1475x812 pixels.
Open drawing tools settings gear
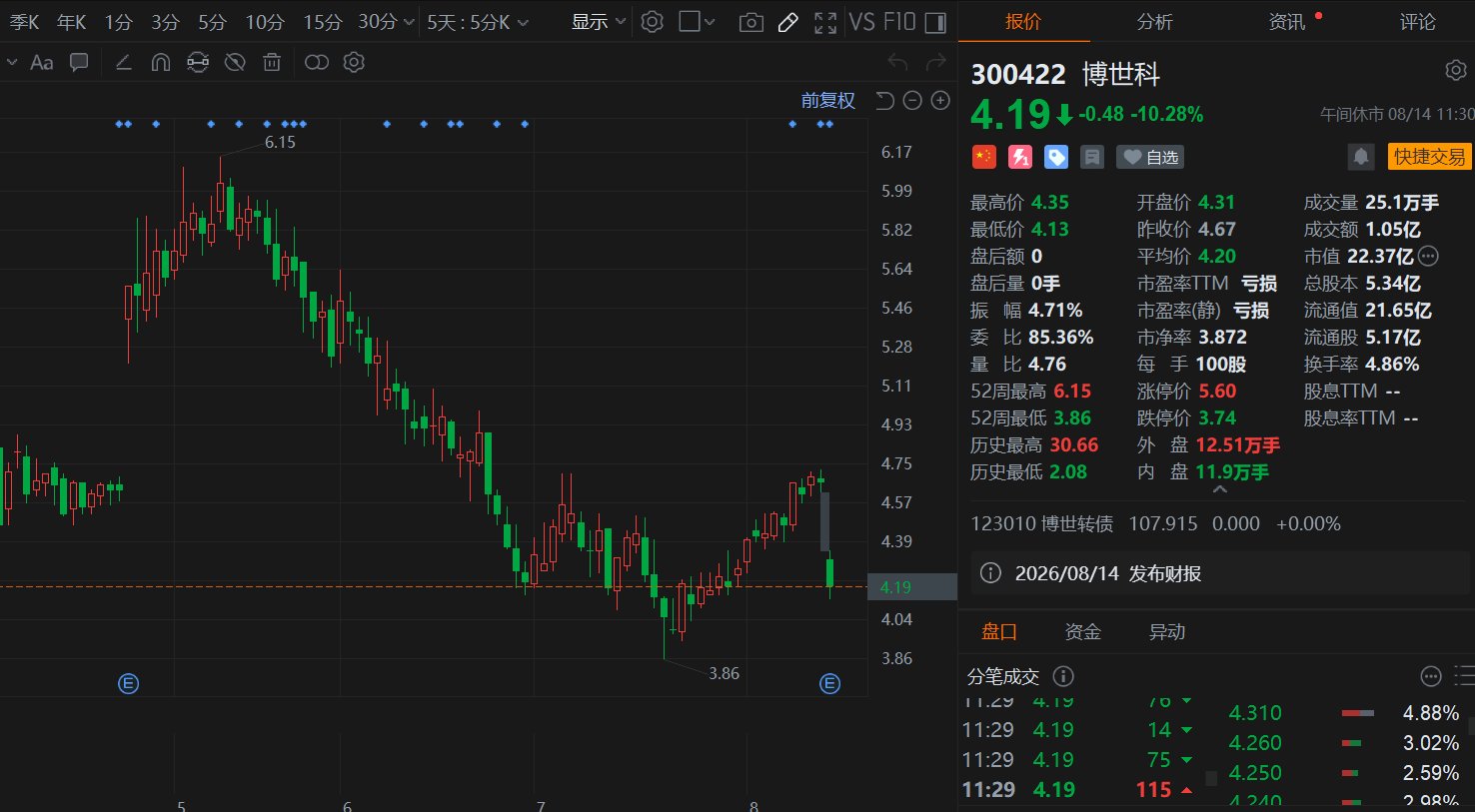354,63
